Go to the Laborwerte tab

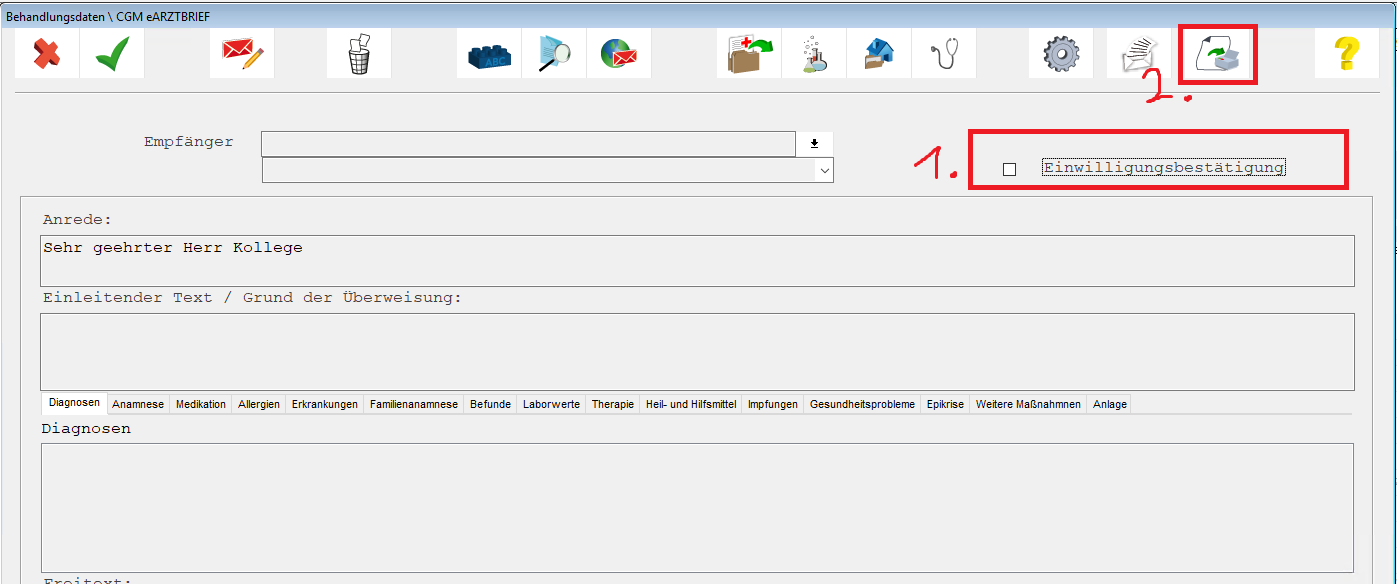552,404
